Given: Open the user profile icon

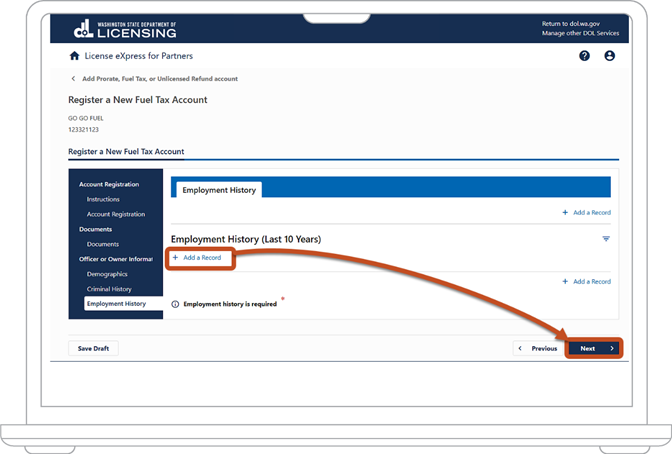Looking at the screenshot, I should coord(609,56).
